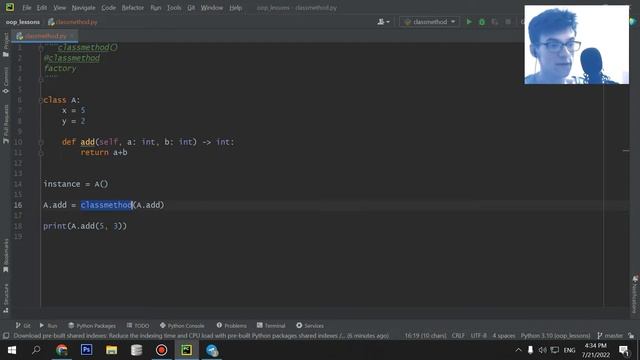The image size is (640, 360).
Task: Change the 4 spaces indent setting
Action: (x=504, y=336)
